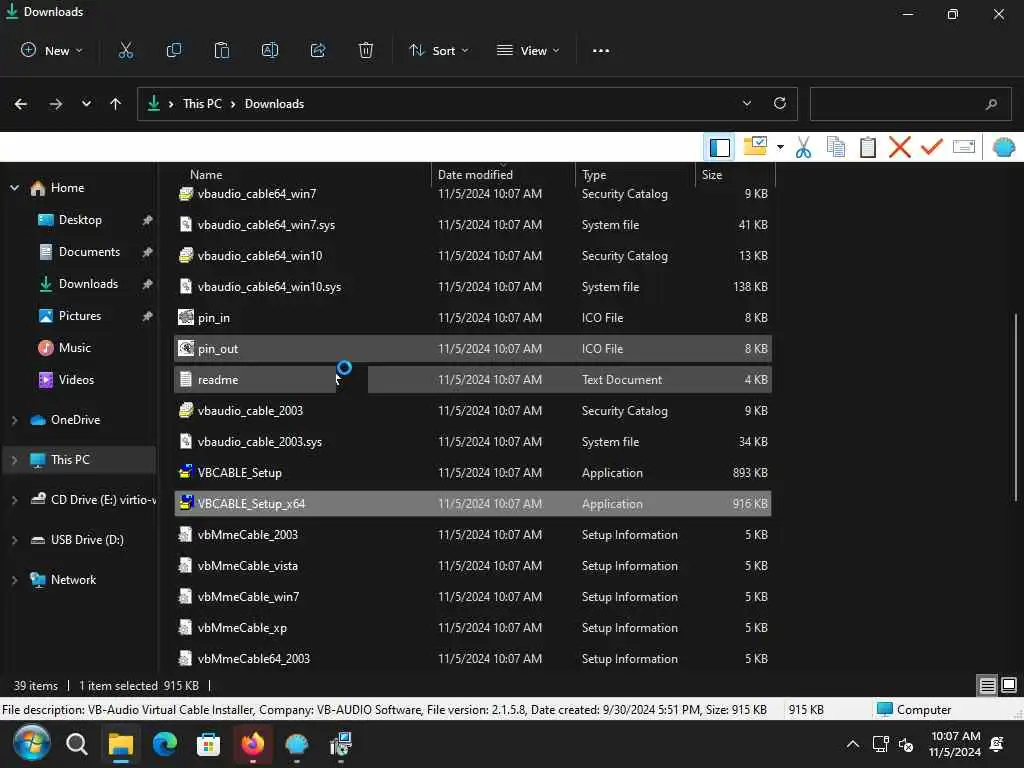The image size is (1024, 768).
Task: Open taskbar Search
Action: (x=76, y=744)
